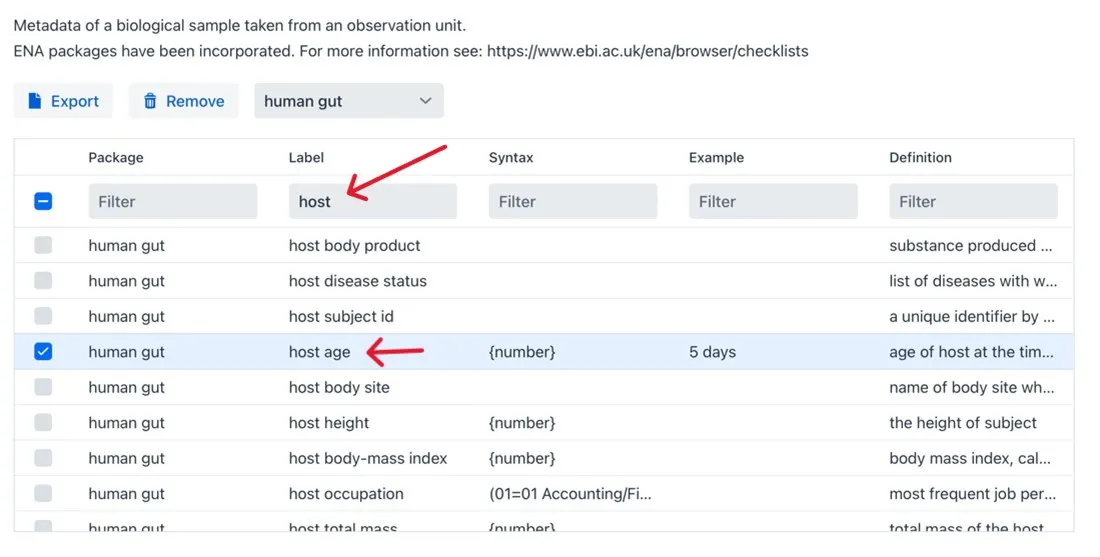
Task: Select the 'host body-mass index' label cell
Action: pos(368,458)
